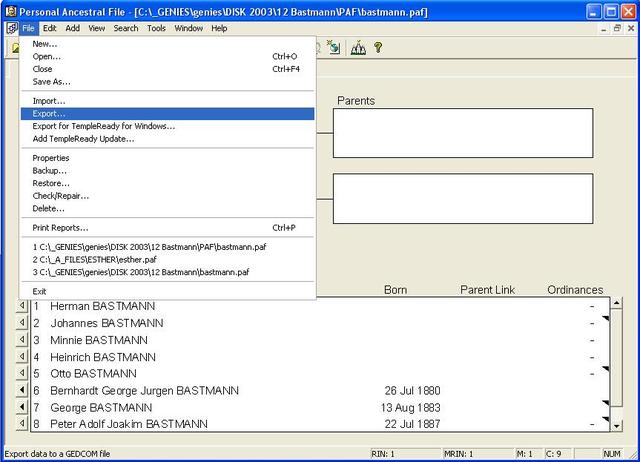Choose New... from the File menu
This screenshot has width=640, height=462.
click(167, 44)
